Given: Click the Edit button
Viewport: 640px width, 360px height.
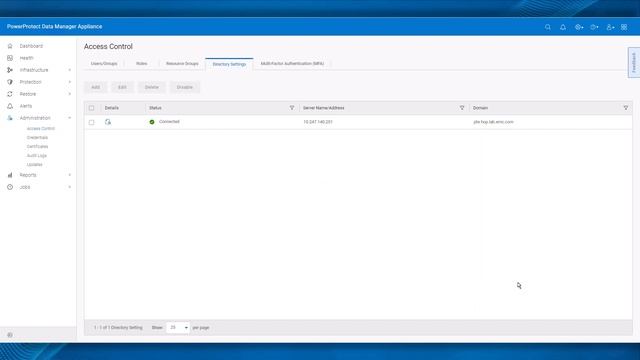Looking at the screenshot, I should tap(122, 87).
